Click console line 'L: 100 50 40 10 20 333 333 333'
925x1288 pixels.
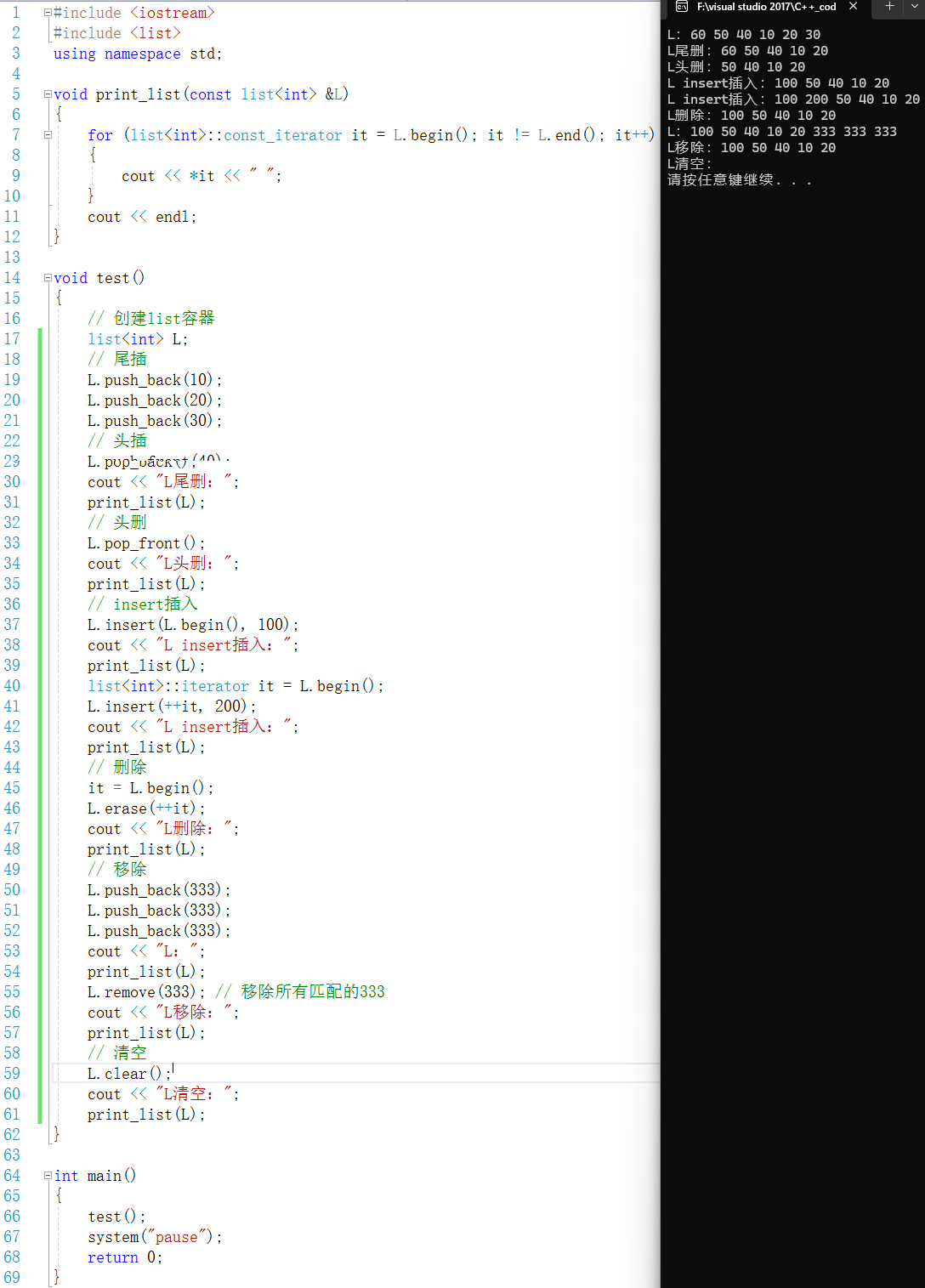782,132
